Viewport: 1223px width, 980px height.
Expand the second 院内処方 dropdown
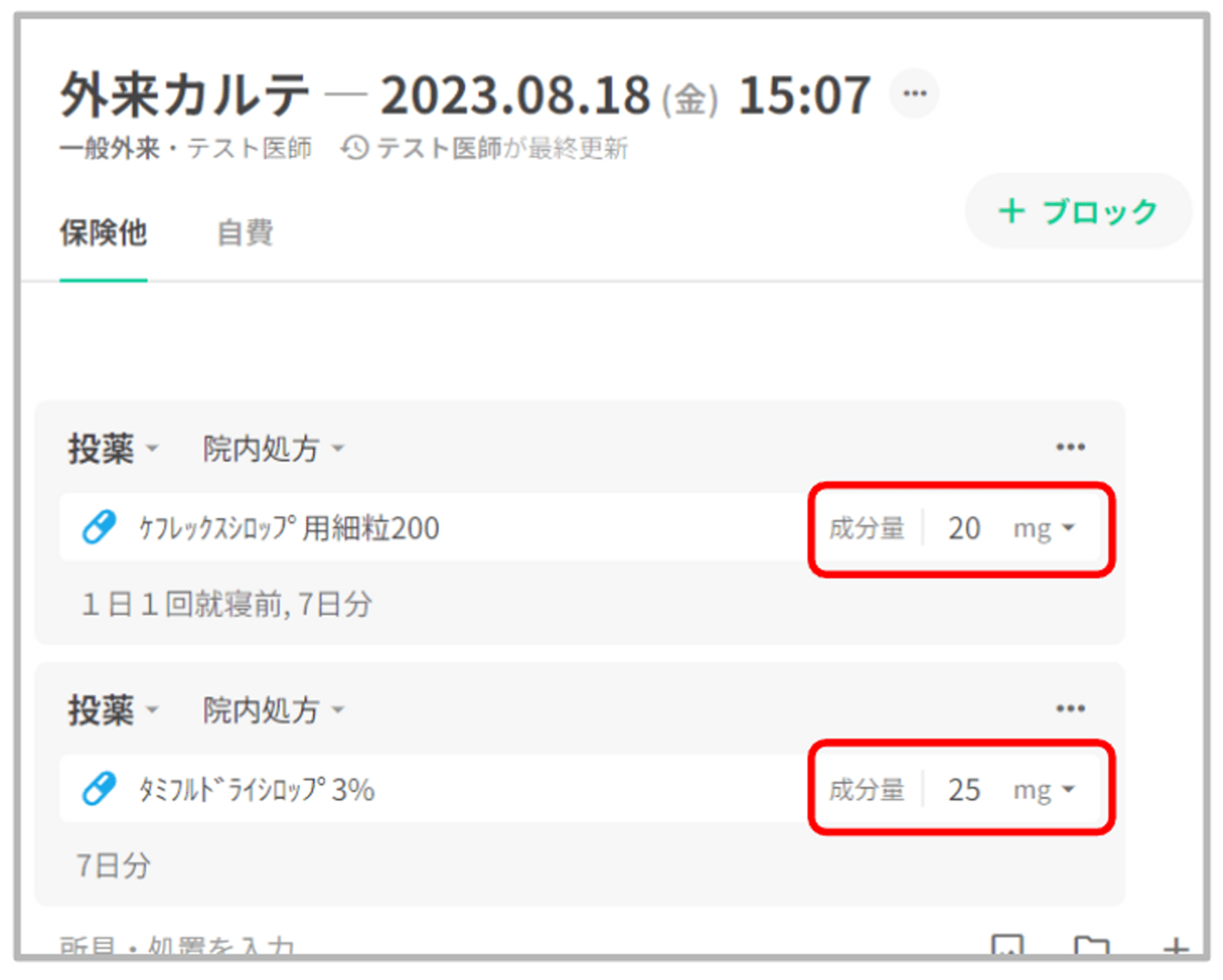(x=273, y=710)
